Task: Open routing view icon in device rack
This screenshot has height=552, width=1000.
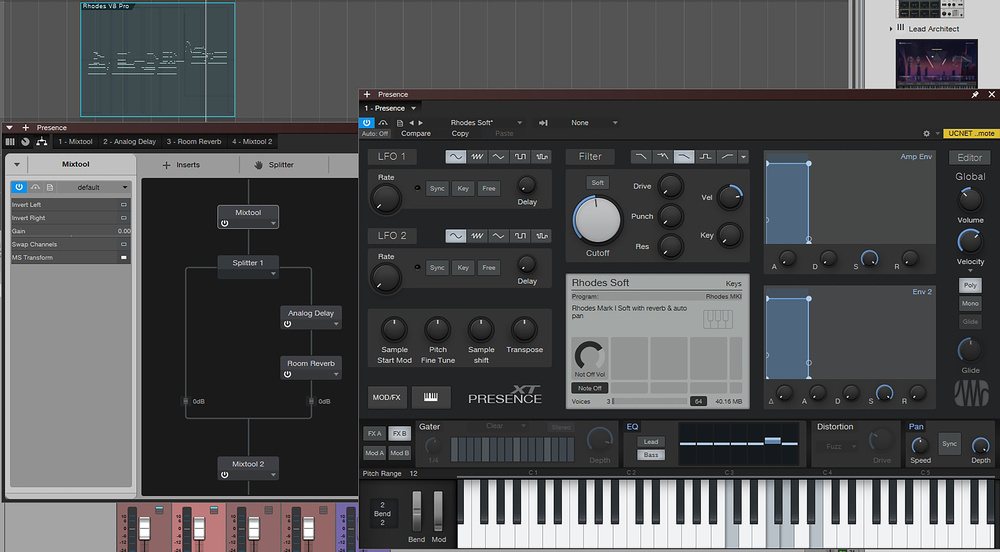Action: coord(42,142)
